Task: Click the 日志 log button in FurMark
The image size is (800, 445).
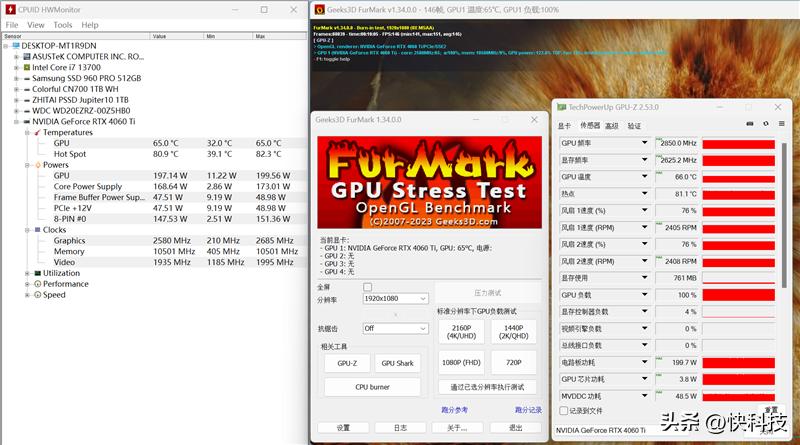Action: click(x=401, y=428)
